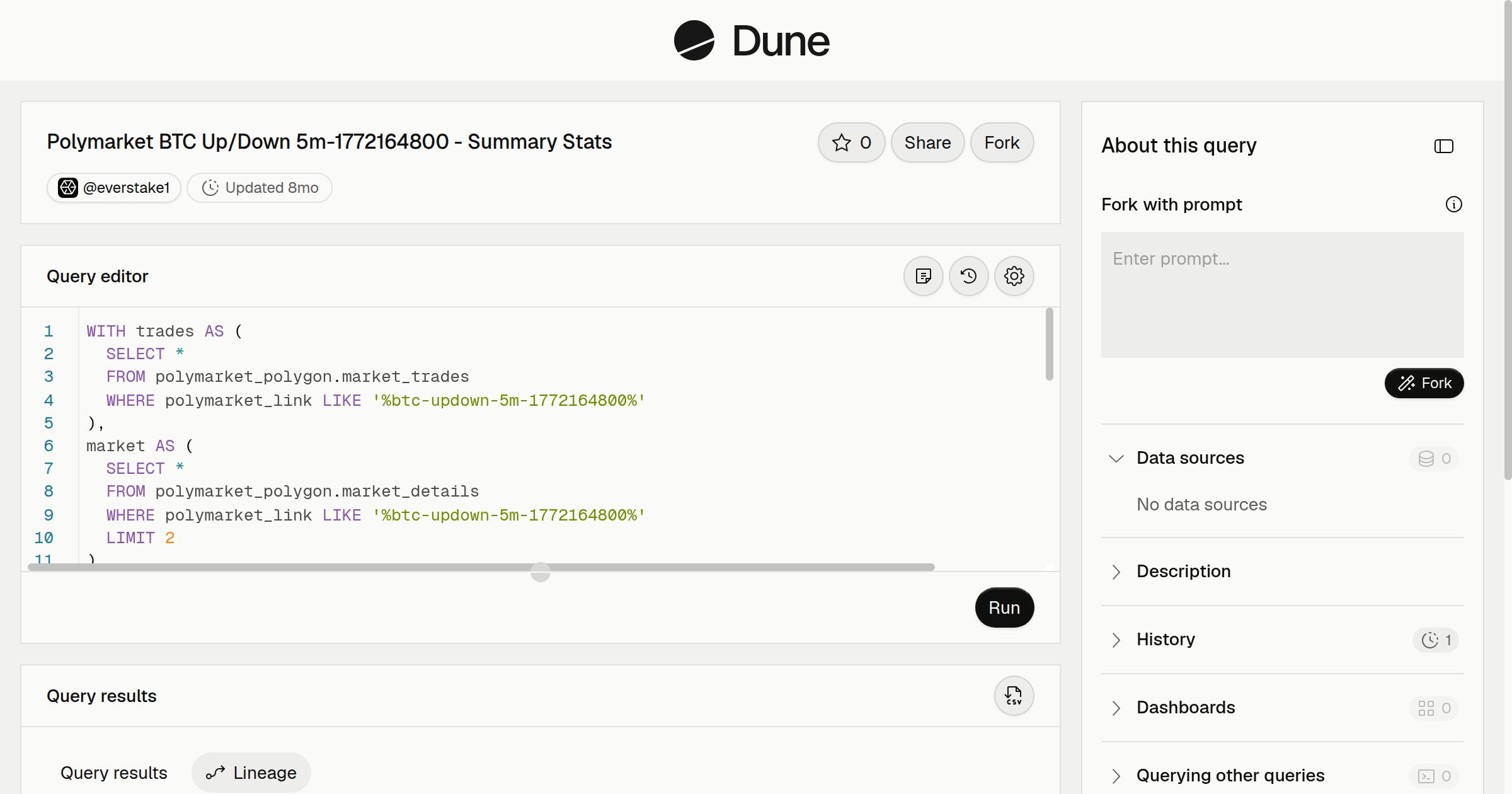Click the History count badge
Image resolution: width=1512 pixels, height=794 pixels.
coord(1436,640)
